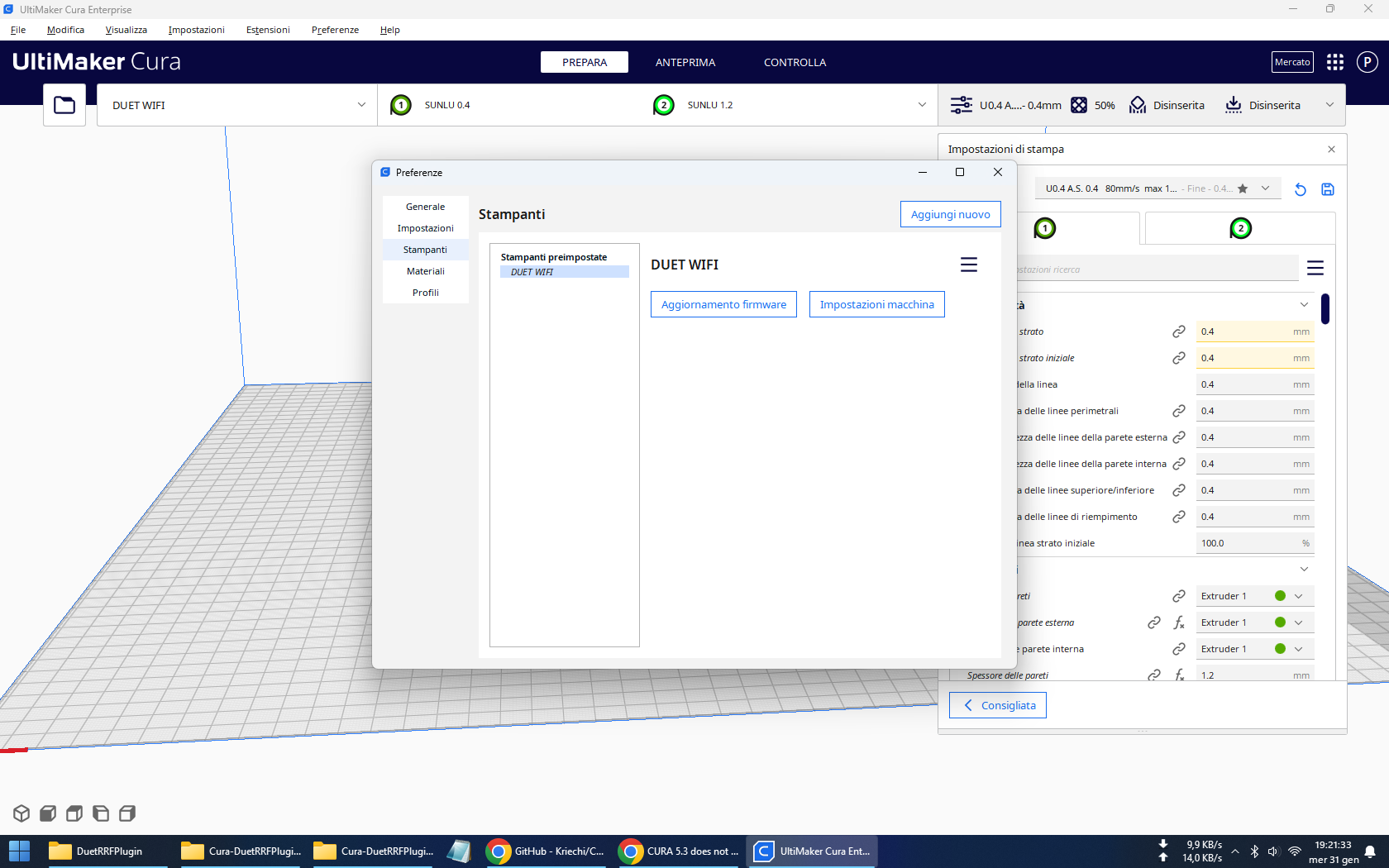This screenshot has height=868, width=1389.
Task: Select the Generale preferences category
Action: (x=426, y=207)
